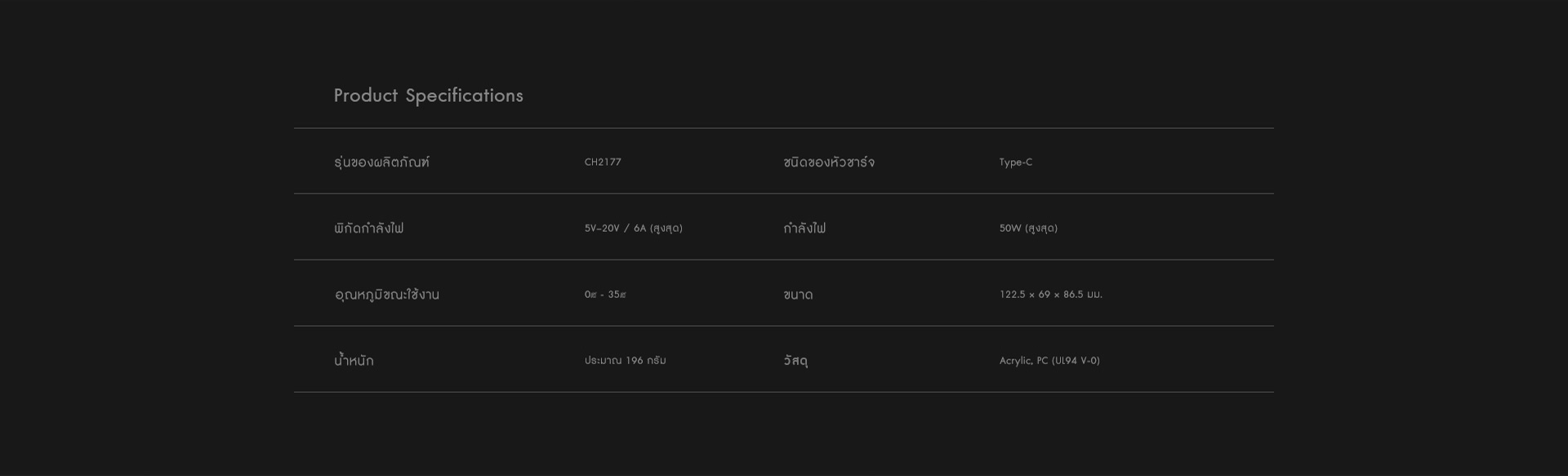Select the Type-C connector value

click(1015, 162)
